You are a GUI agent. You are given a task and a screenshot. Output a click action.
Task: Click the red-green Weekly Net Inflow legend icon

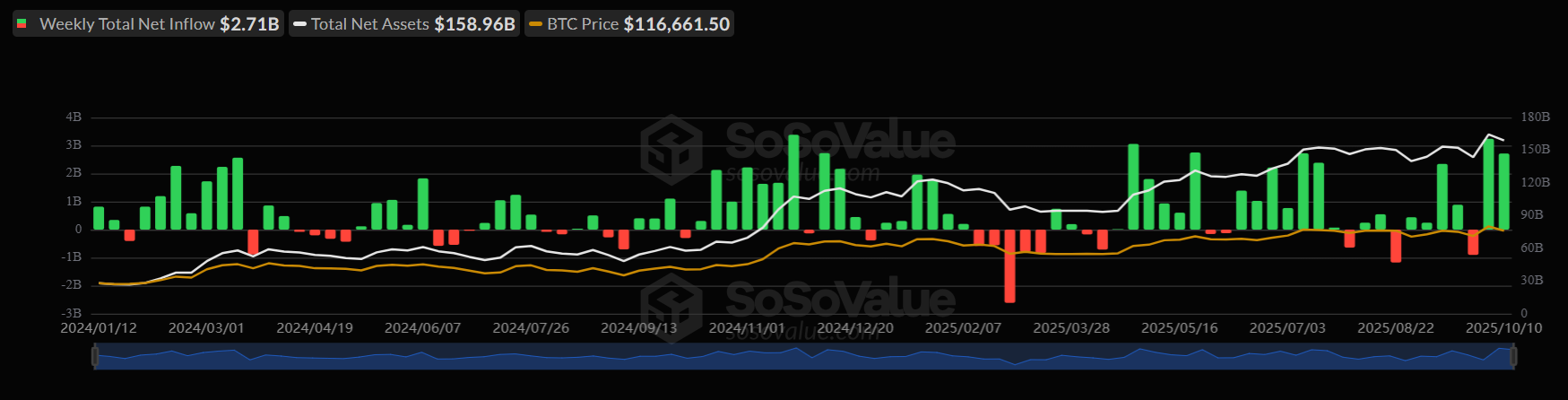click(22, 24)
